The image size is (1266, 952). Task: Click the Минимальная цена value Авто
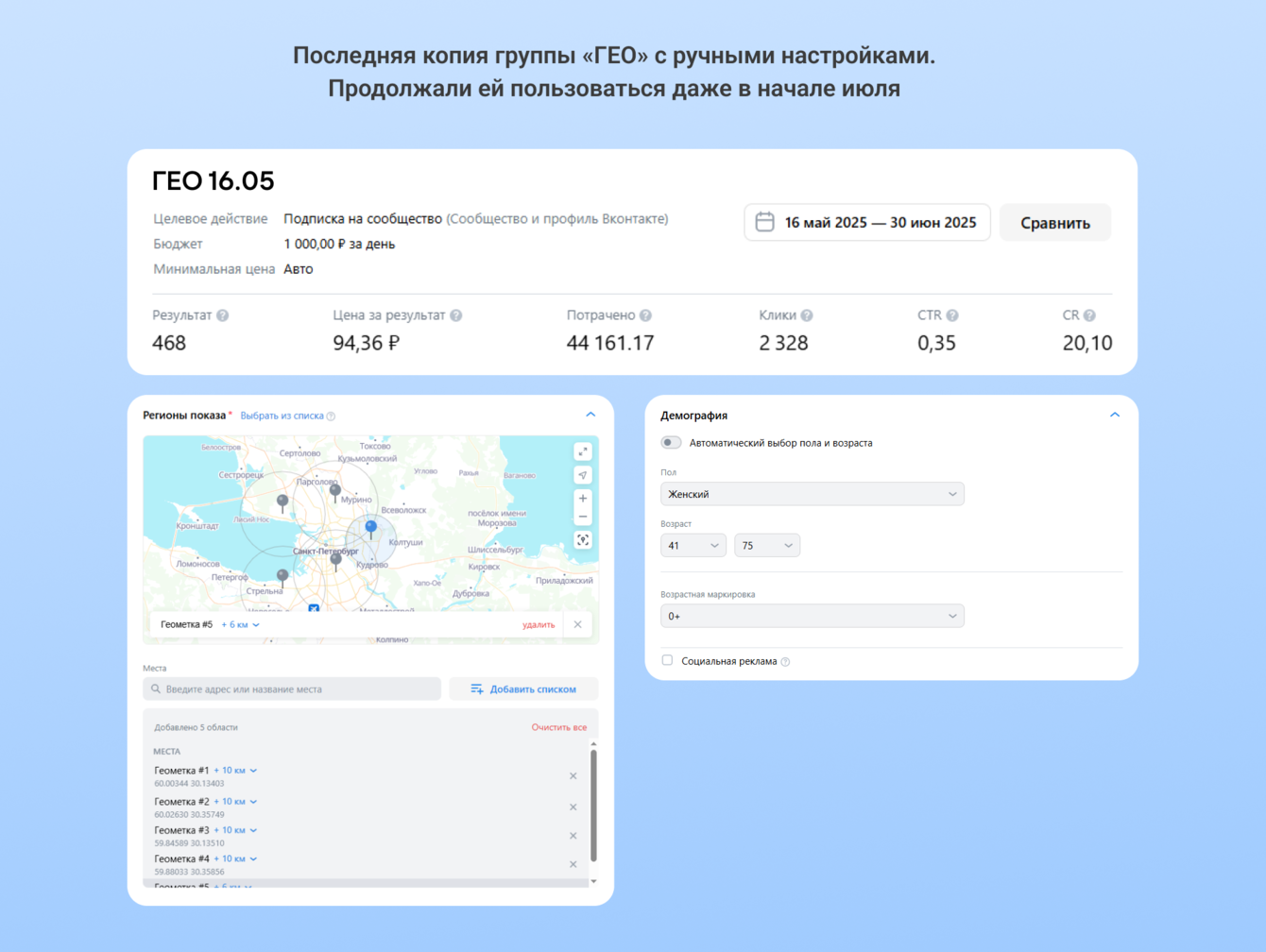tap(299, 269)
